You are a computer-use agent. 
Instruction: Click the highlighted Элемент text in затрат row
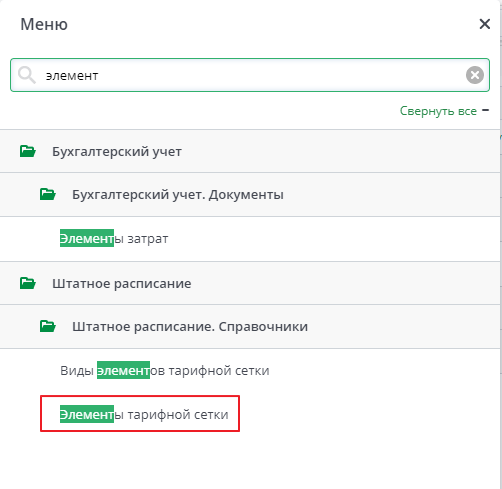87,238
